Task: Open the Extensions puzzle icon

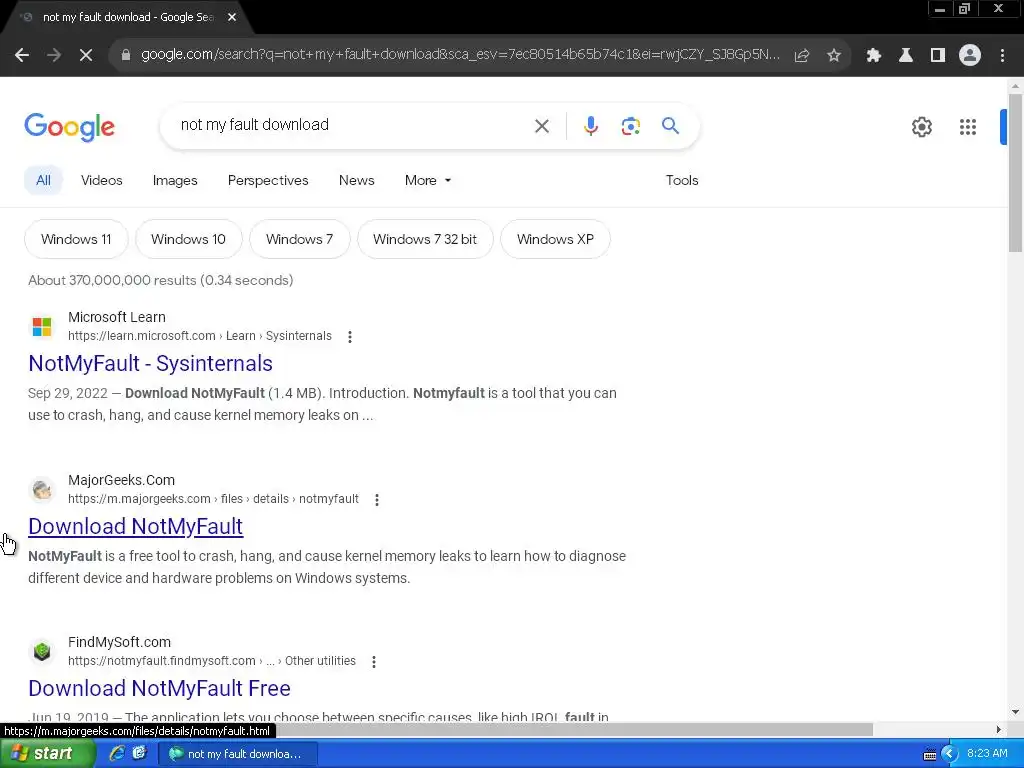Action: coord(873,56)
